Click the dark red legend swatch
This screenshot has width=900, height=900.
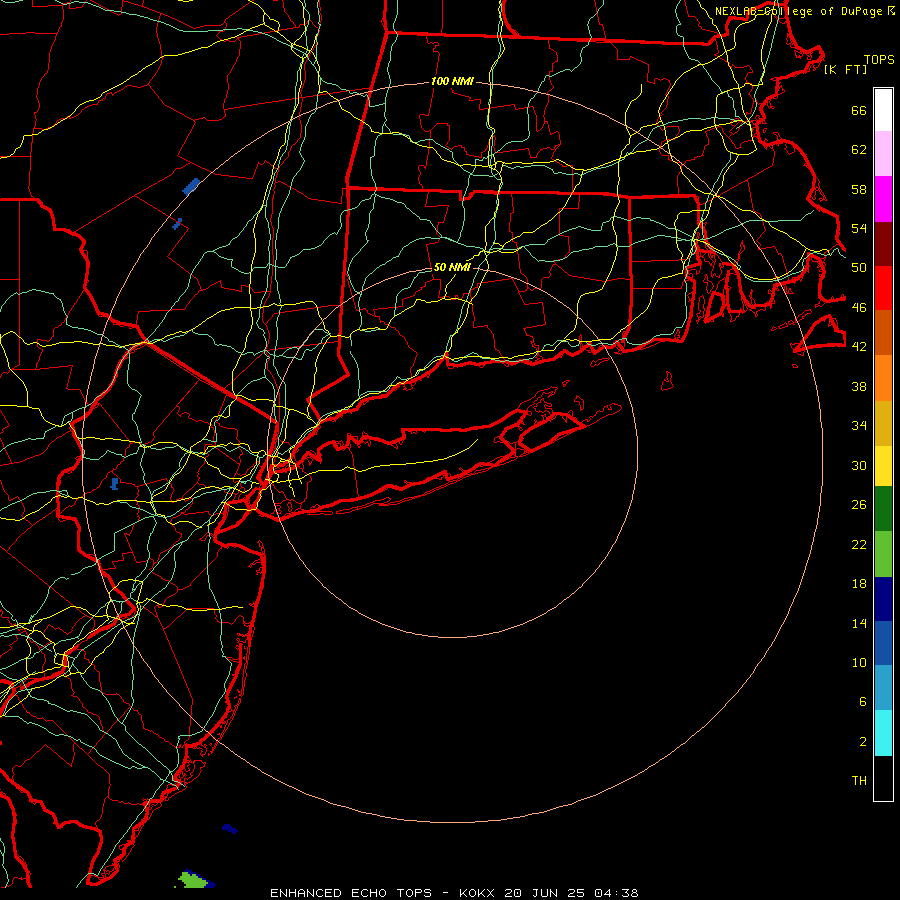883,244
